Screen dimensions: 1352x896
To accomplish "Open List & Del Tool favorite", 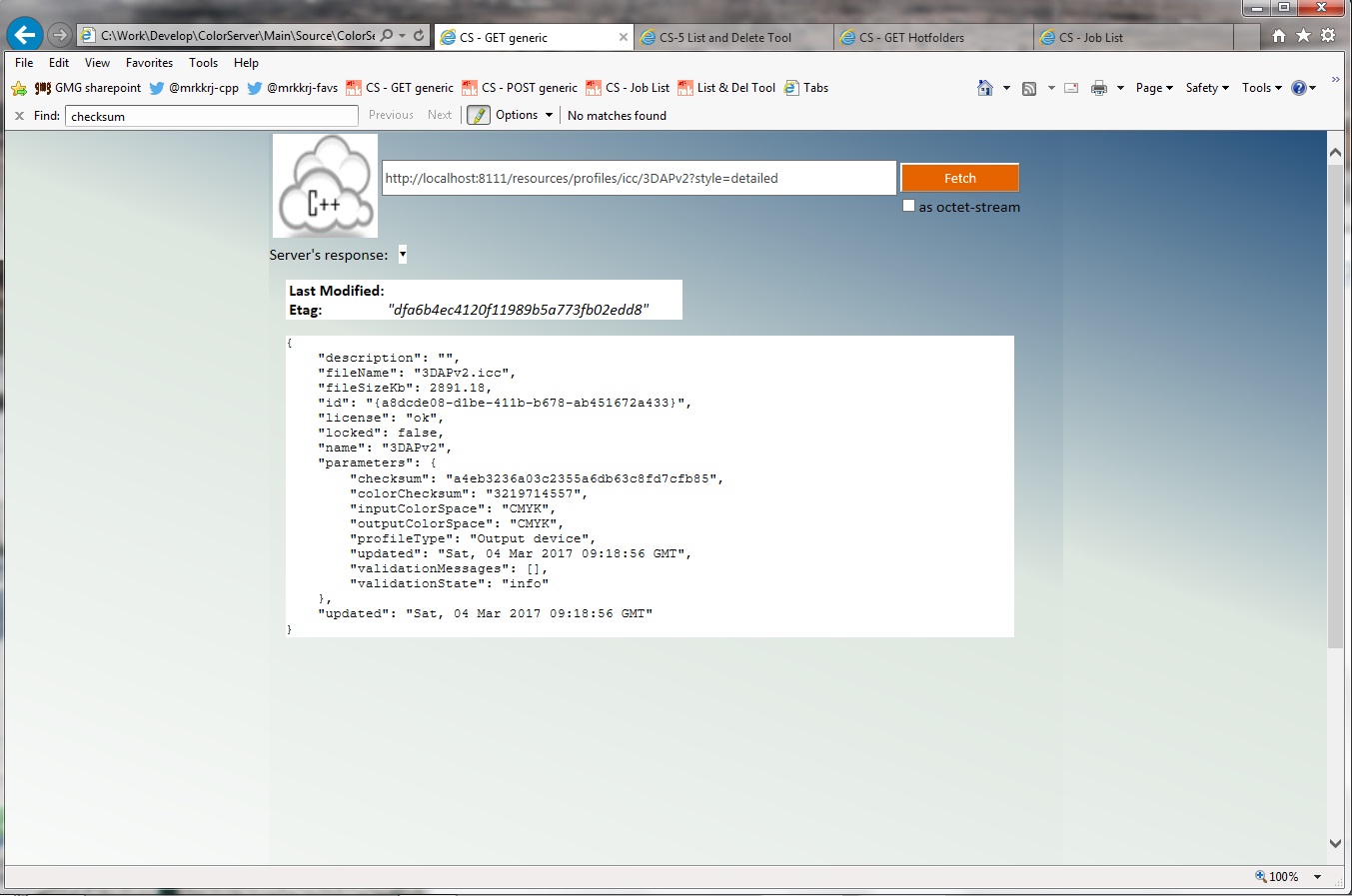I will coord(726,88).
